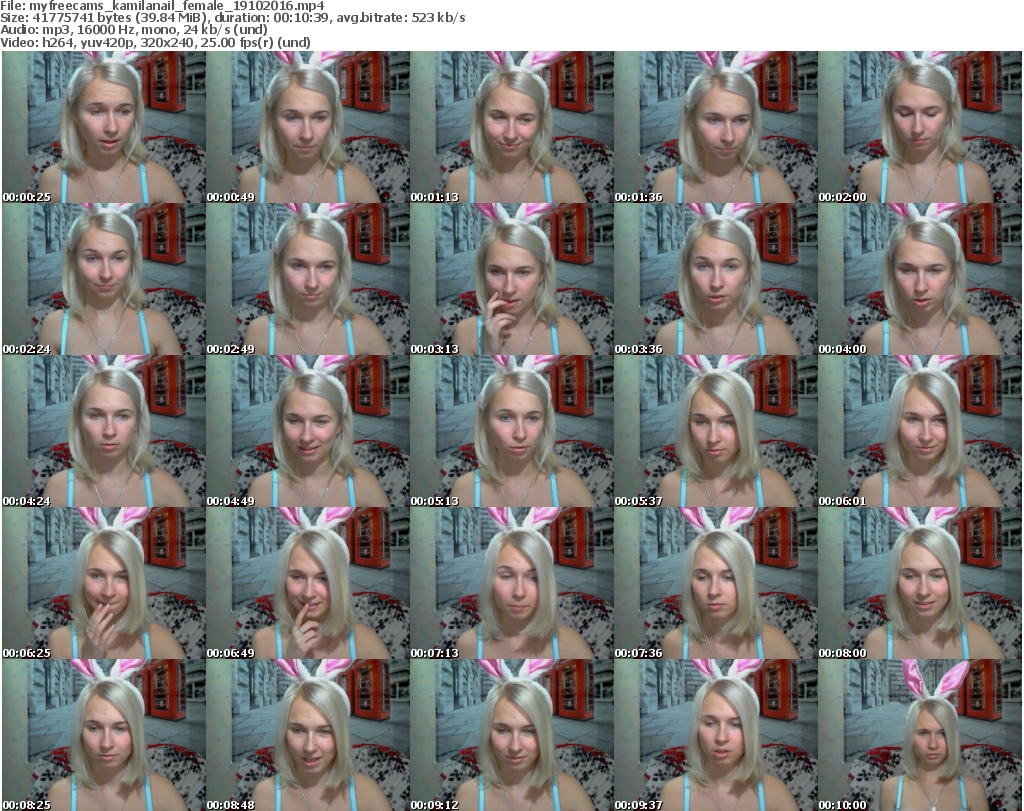Viewport: 1024px width, 811px height.
Task: Open the thumbnail frame stamped 00:08:48
Action: [308, 735]
